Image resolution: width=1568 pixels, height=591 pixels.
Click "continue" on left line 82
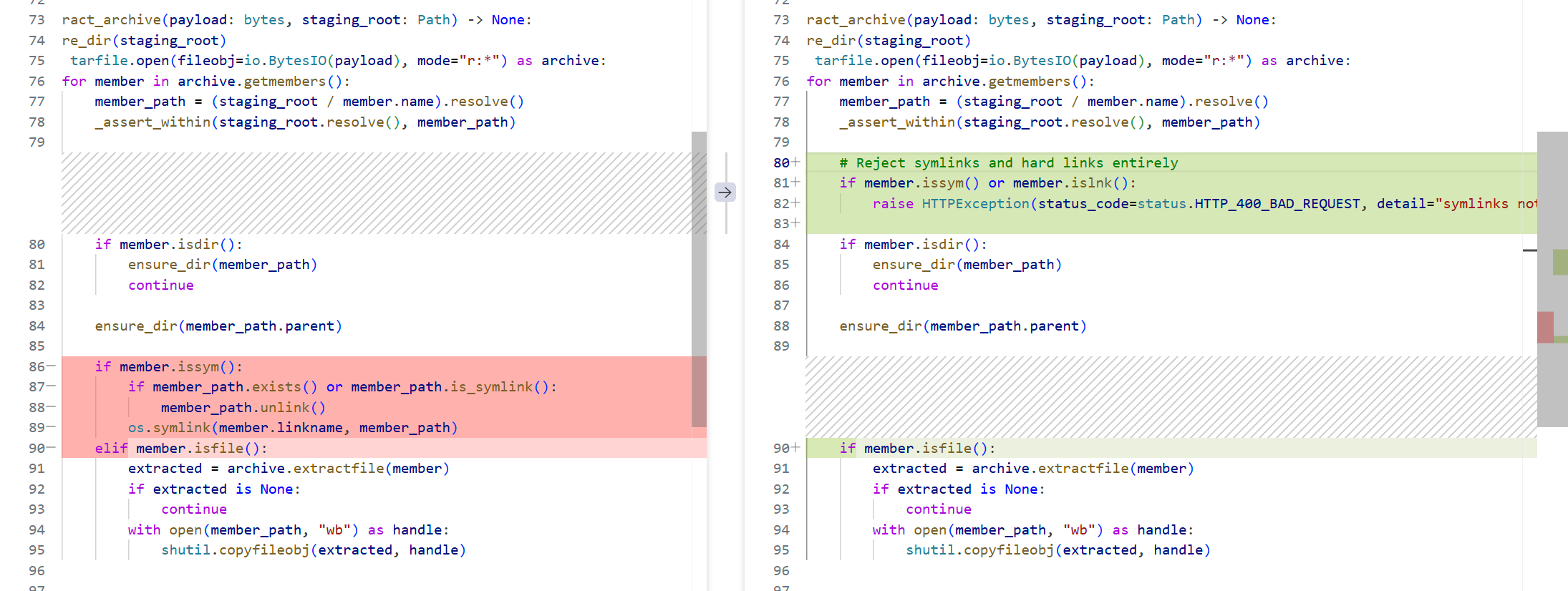[161, 285]
